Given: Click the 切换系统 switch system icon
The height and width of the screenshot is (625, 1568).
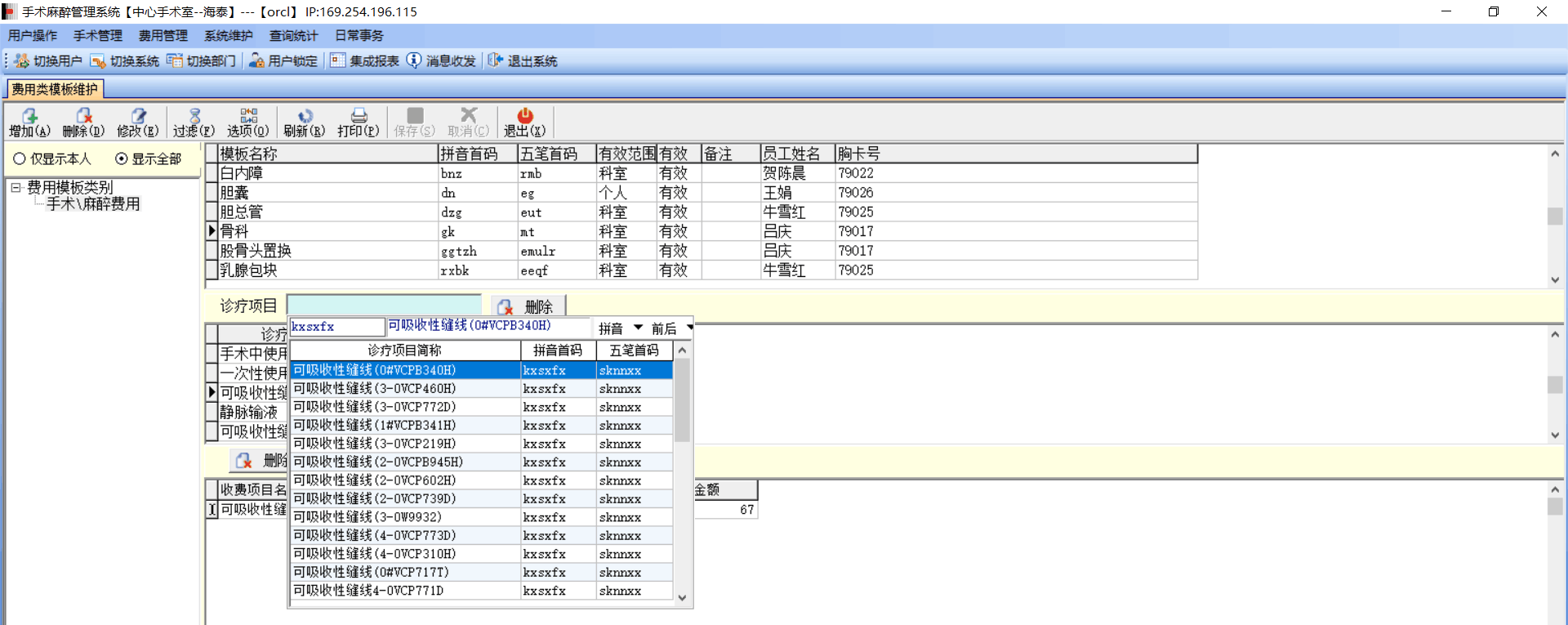Looking at the screenshot, I should click(98, 60).
